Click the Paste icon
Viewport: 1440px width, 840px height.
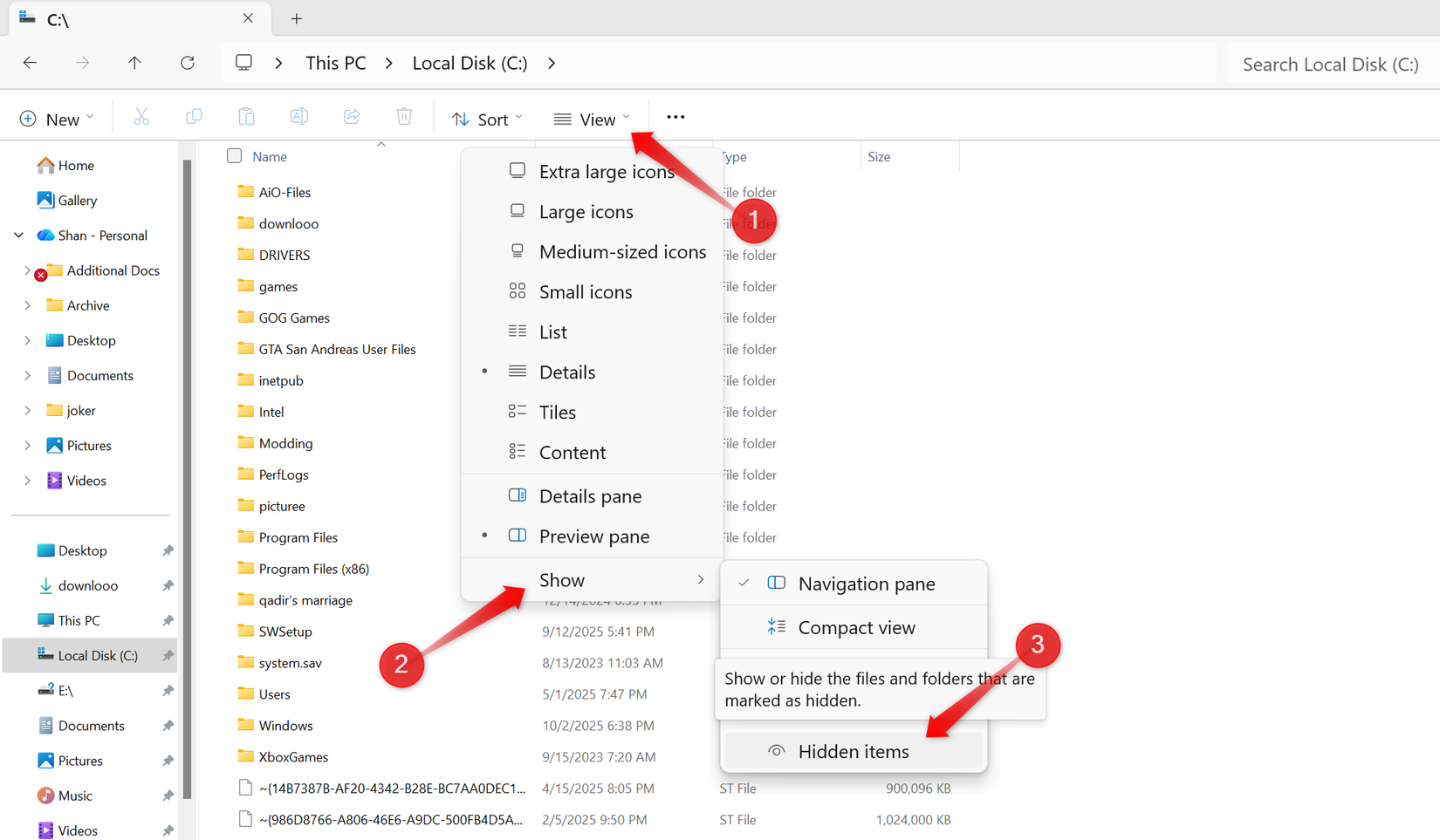tap(246, 116)
